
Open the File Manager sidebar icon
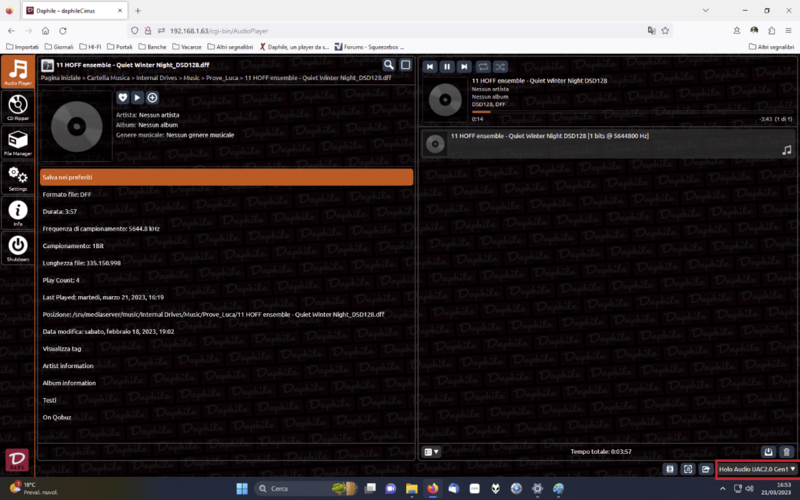point(17,144)
